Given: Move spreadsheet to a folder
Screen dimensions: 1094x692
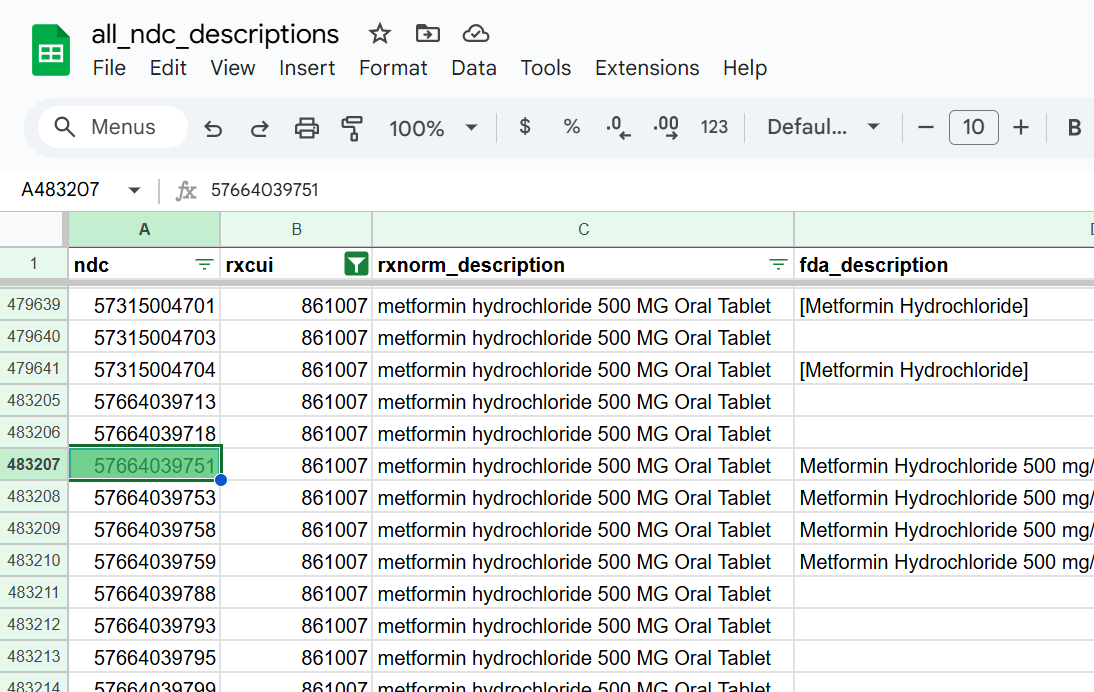Looking at the screenshot, I should pos(427,33).
